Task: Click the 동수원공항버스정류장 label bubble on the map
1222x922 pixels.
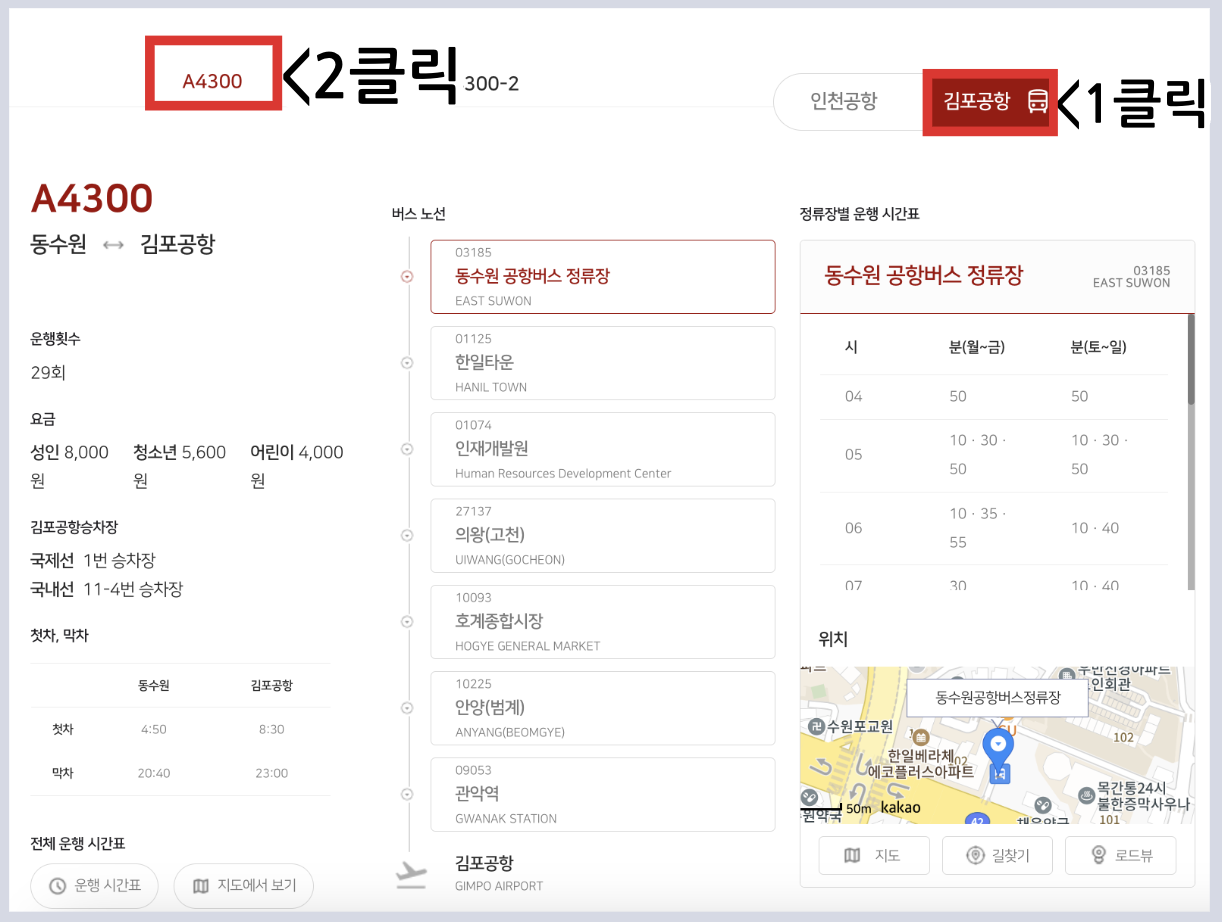Action: pyautogui.click(x=997, y=697)
